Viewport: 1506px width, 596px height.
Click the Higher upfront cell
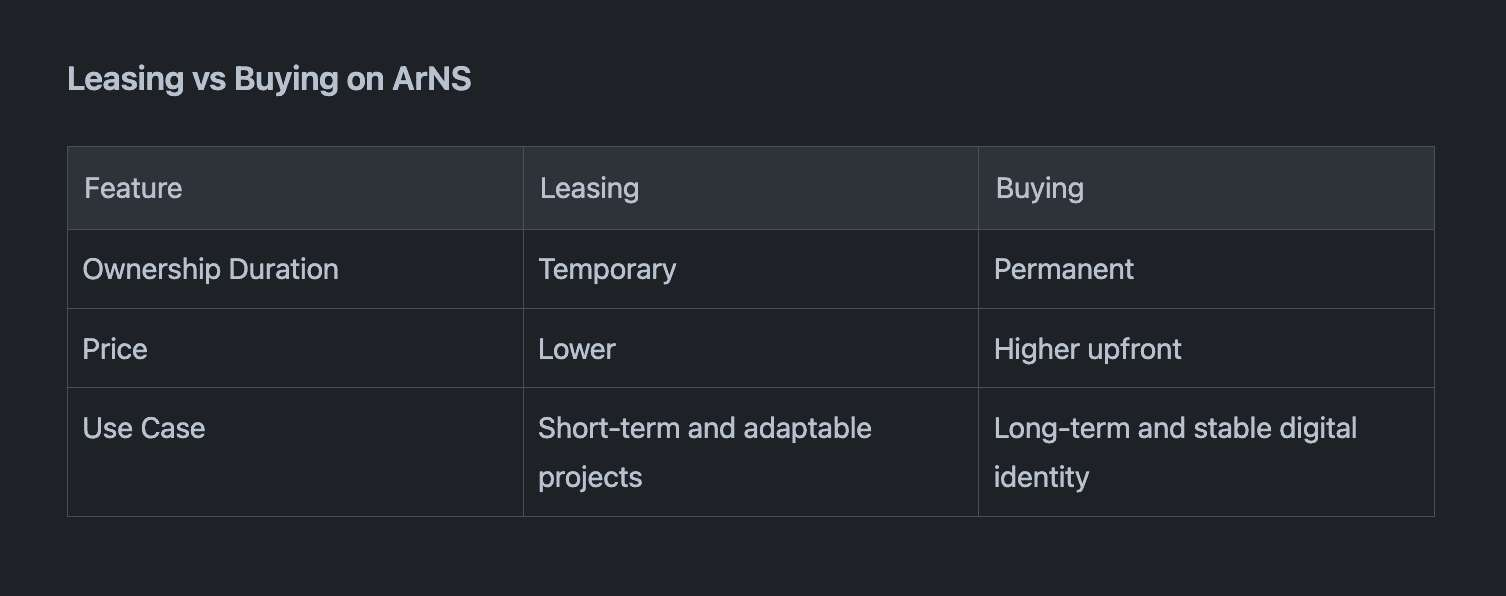coord(1087,349)
